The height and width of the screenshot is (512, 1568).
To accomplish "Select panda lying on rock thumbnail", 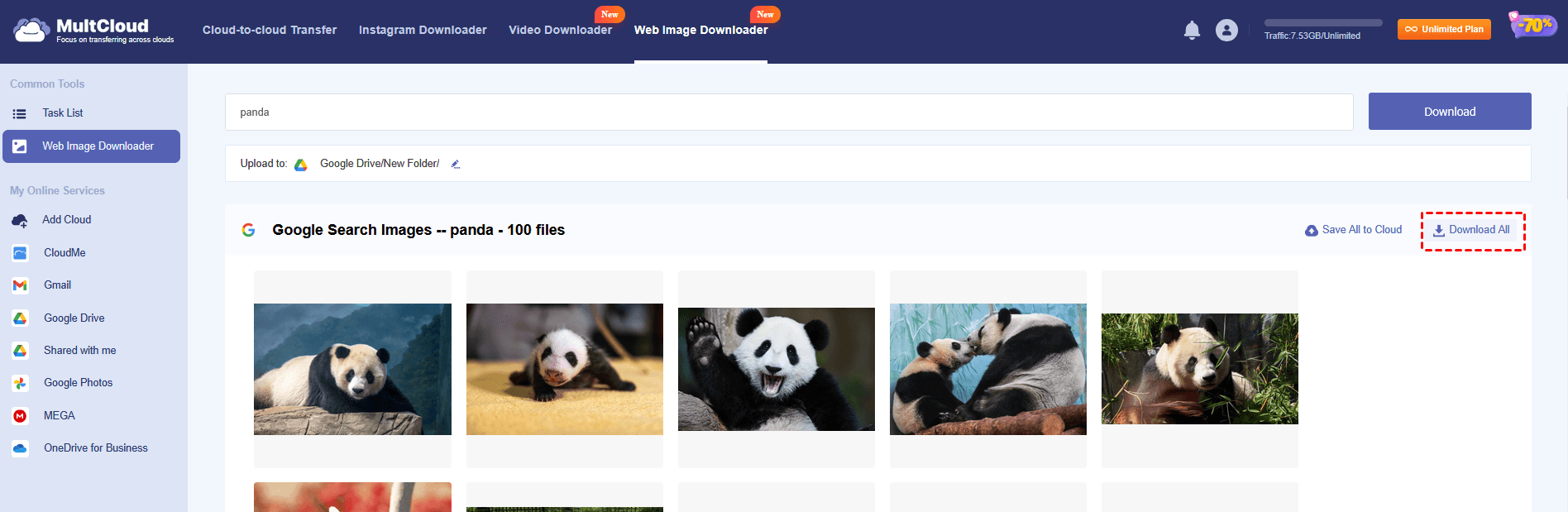I will tap(352, 369).
